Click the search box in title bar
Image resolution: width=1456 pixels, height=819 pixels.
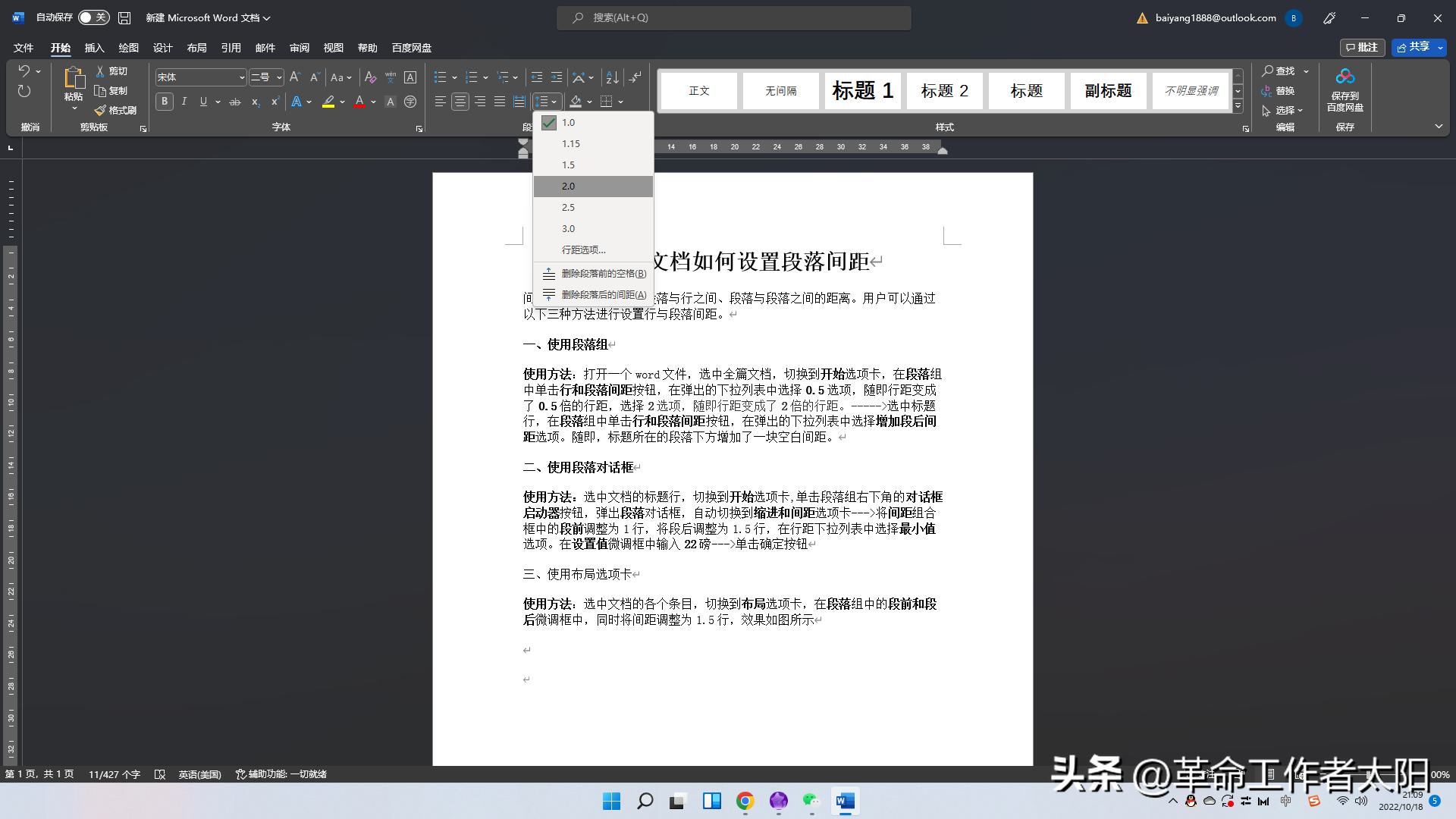pyautogui.click(x=733, y=17)
